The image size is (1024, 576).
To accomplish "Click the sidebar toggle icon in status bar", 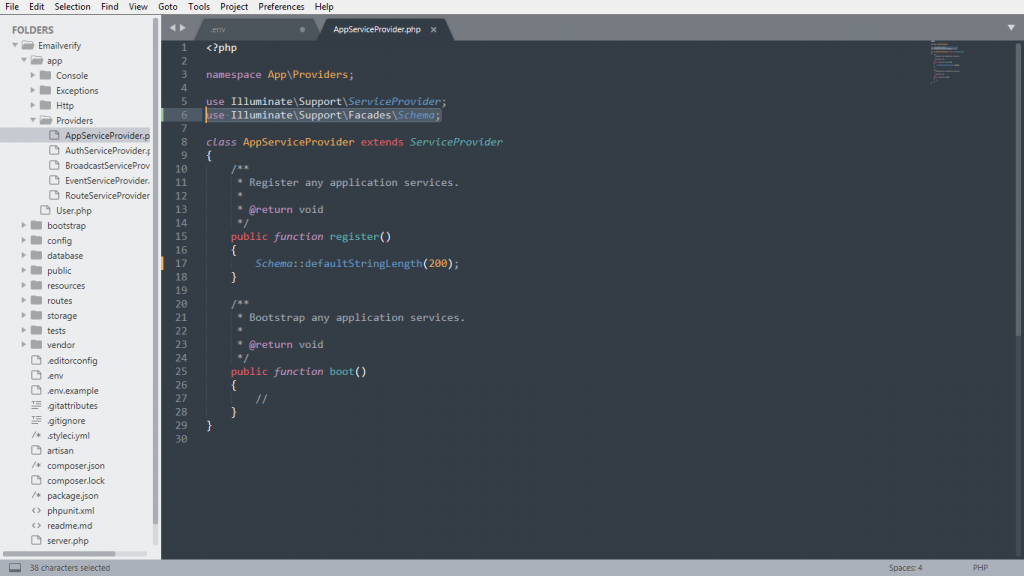I will point(14,568).
